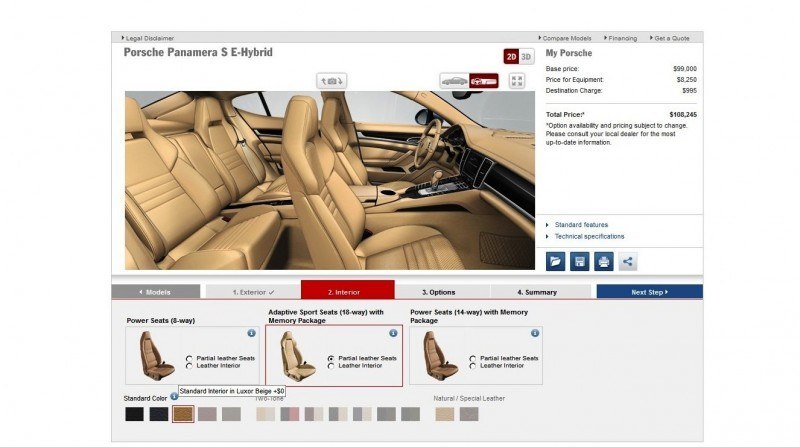Image resolution: width=800 pixels, height=447 pixels.
Task: Select the interior steering wheel view icon
Action: 484,81
